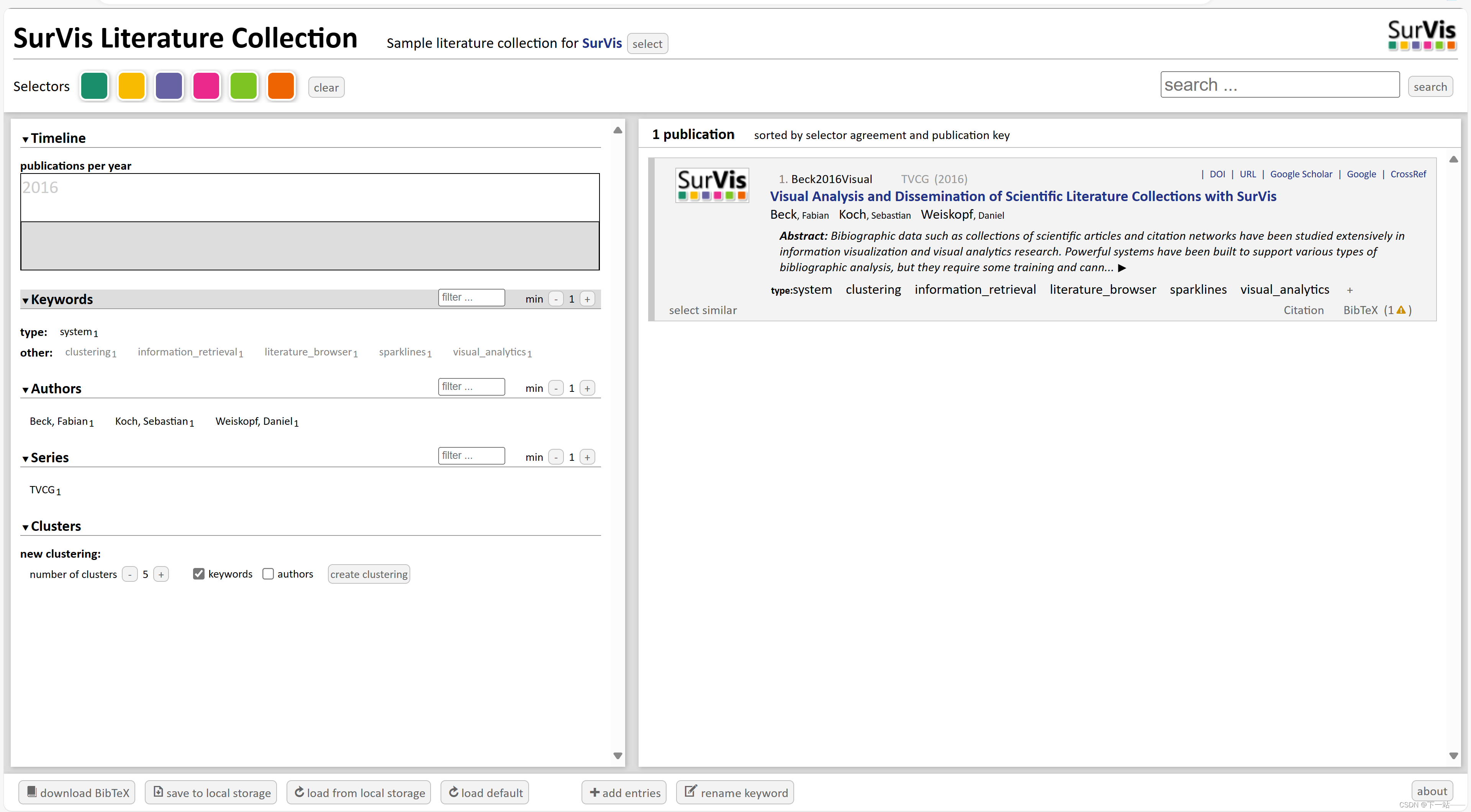Viewport: 1471px width, 812px height.
Task: Click the create clustering button
Action: (x=368, y=574)
